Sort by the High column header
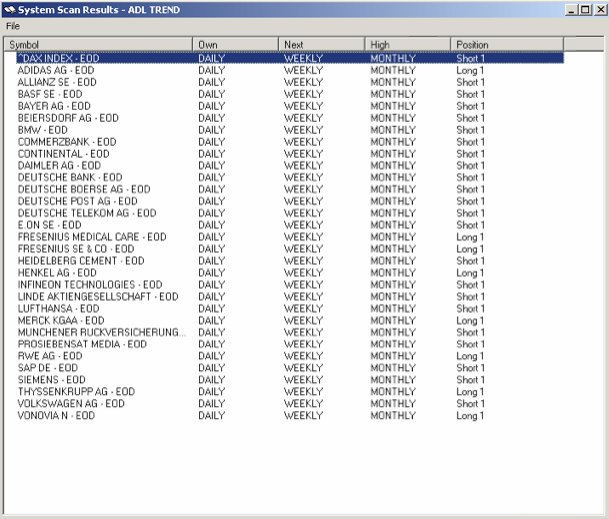The height and width of the screenshot is (519, 609). 407,45
